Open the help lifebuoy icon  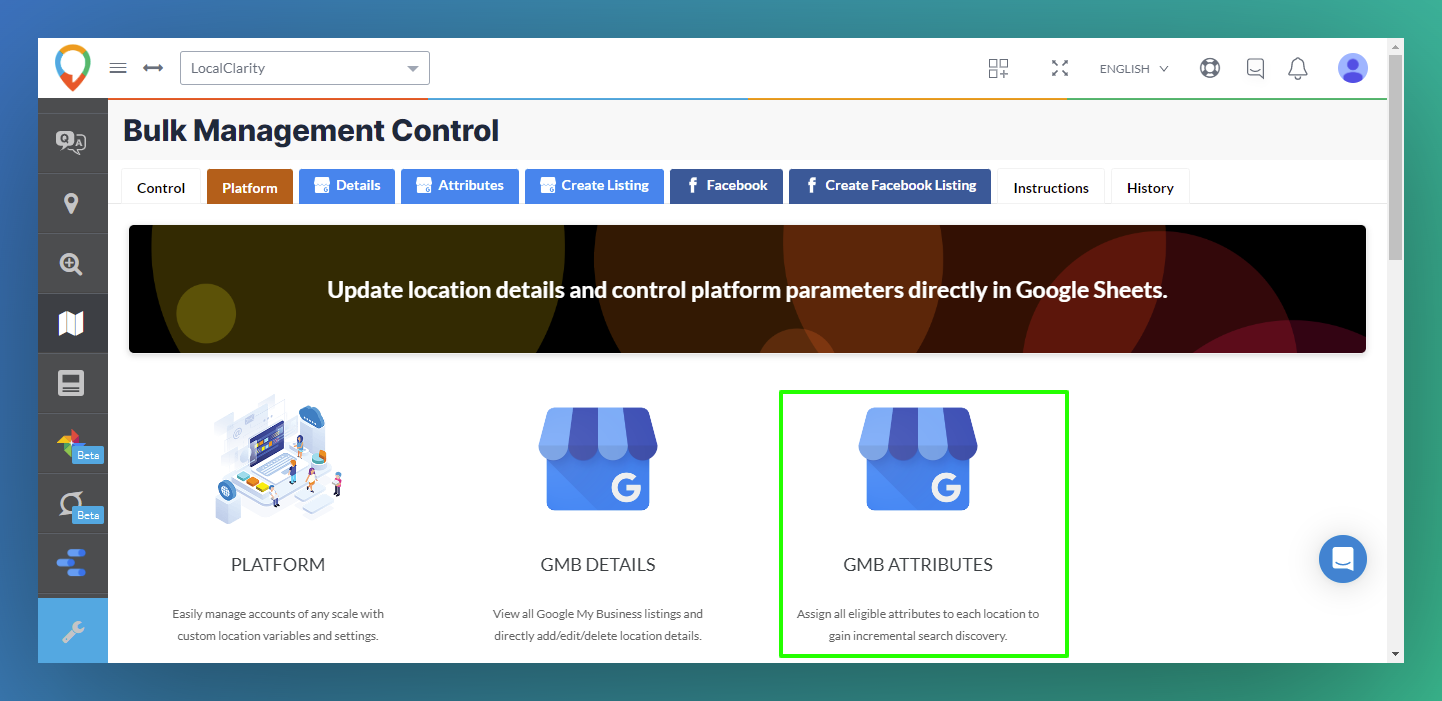[x=1210, y=68]
